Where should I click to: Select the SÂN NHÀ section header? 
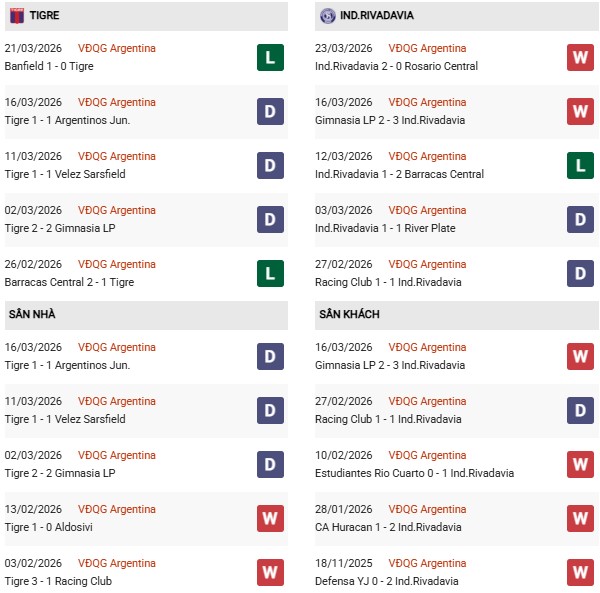click(x=32, y=314)
